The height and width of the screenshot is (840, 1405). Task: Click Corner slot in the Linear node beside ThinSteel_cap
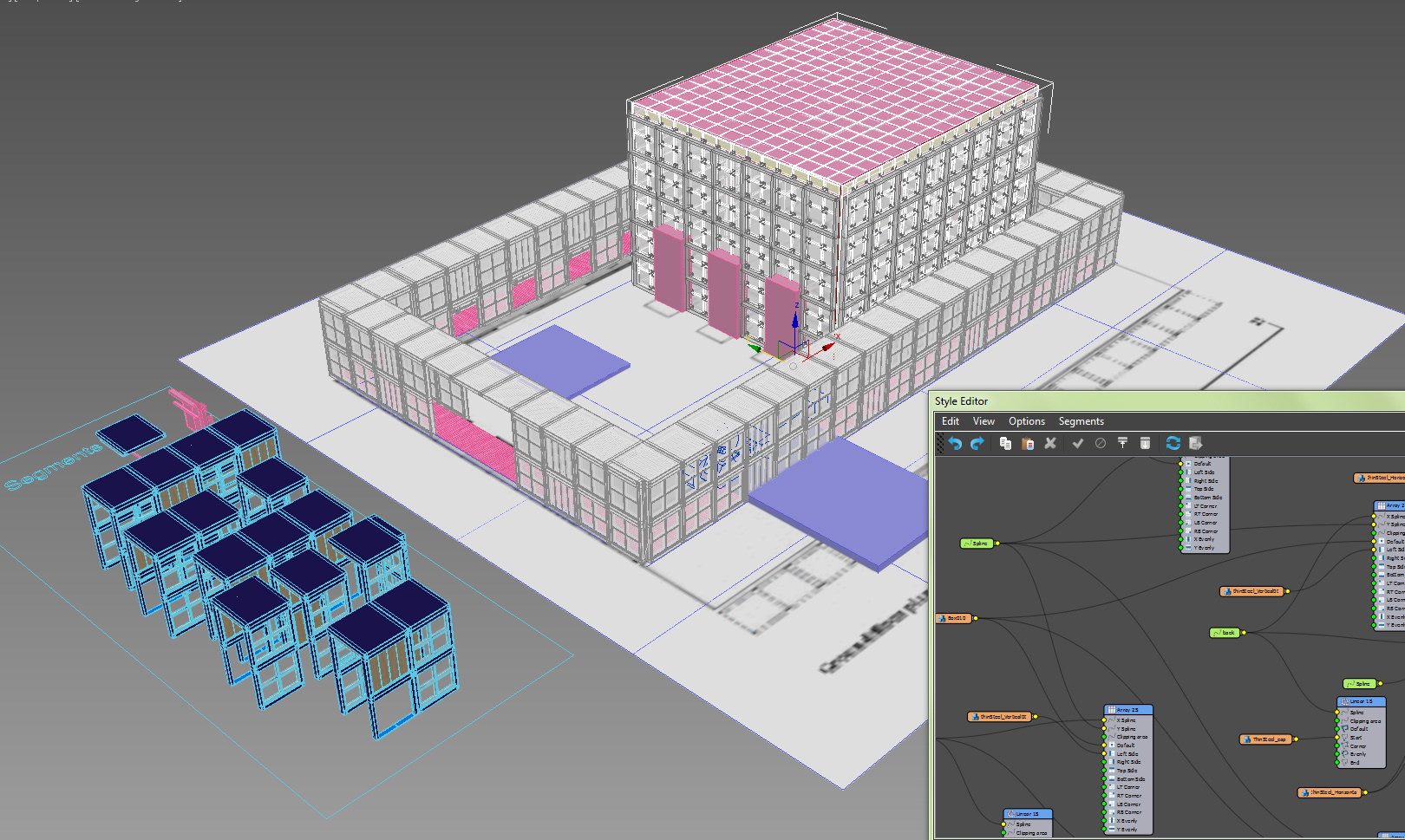tap(1361, 746)
